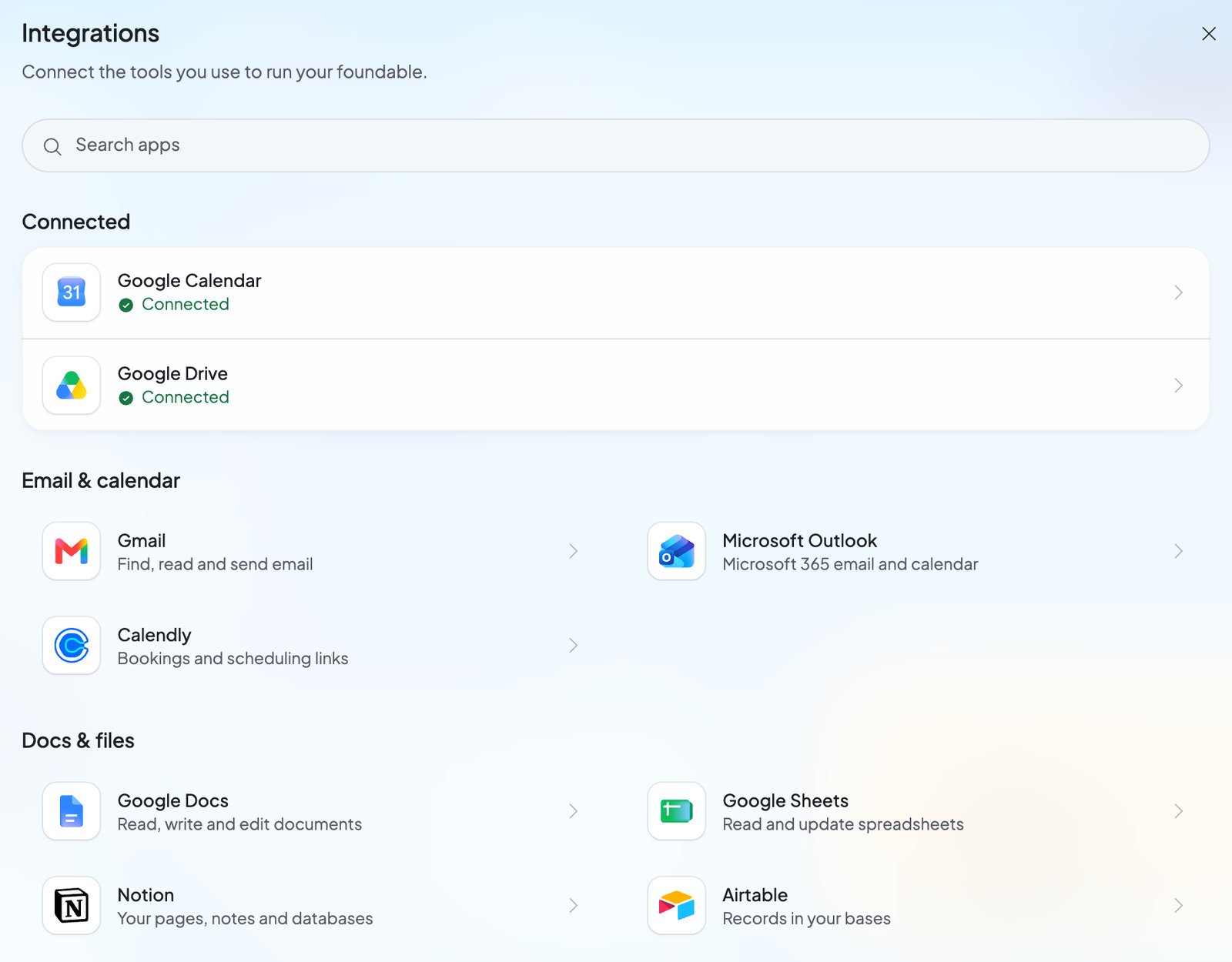The height and width of the screenshot is (962, 1232).
Task: Click Connected status under Google Calendar
Action: click(x=186, y=305)
